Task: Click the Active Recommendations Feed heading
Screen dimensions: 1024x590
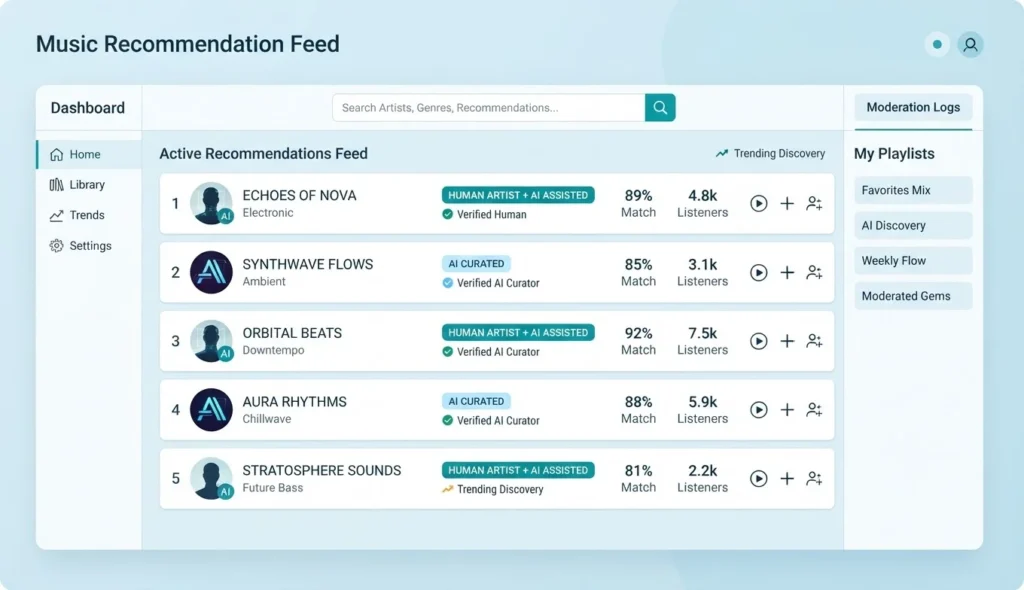Action: (x=263, y=154)
